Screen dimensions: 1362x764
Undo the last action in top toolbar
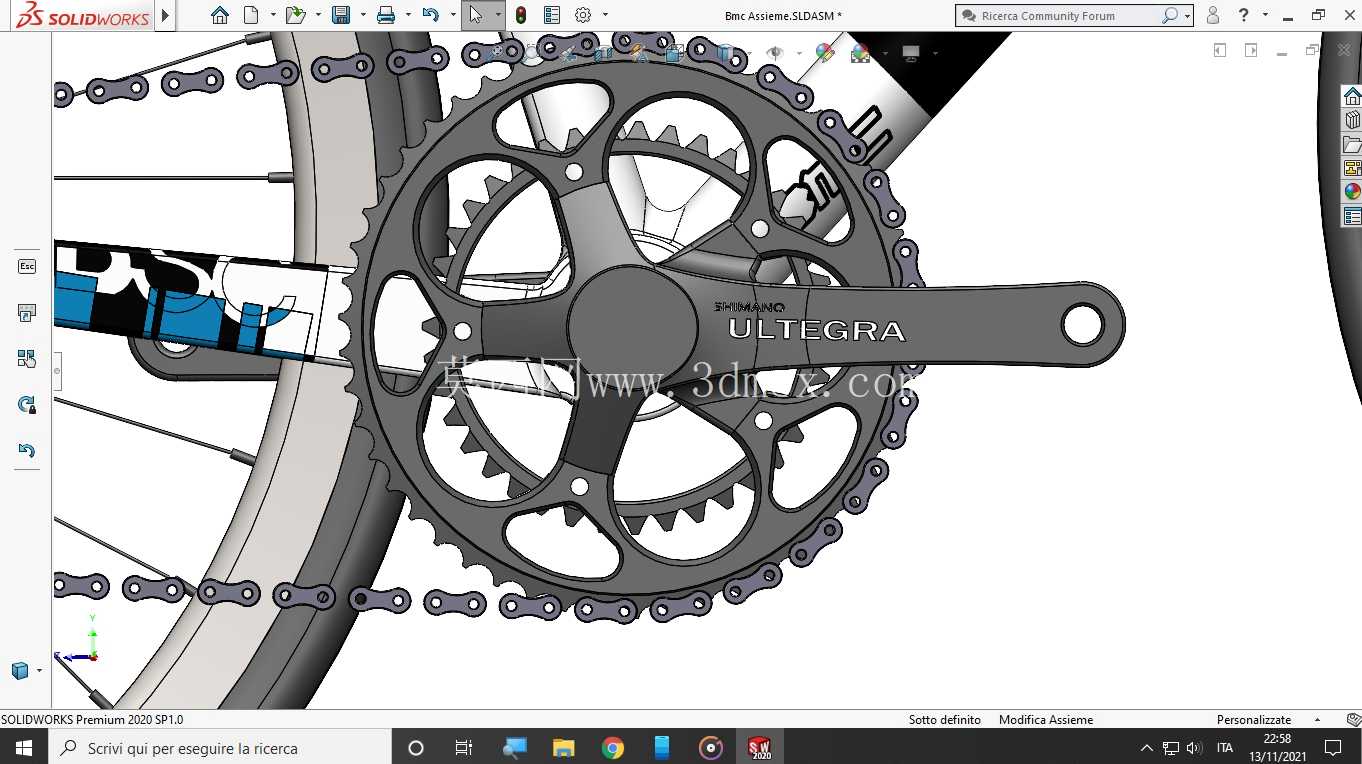click(x=431, y=15)
